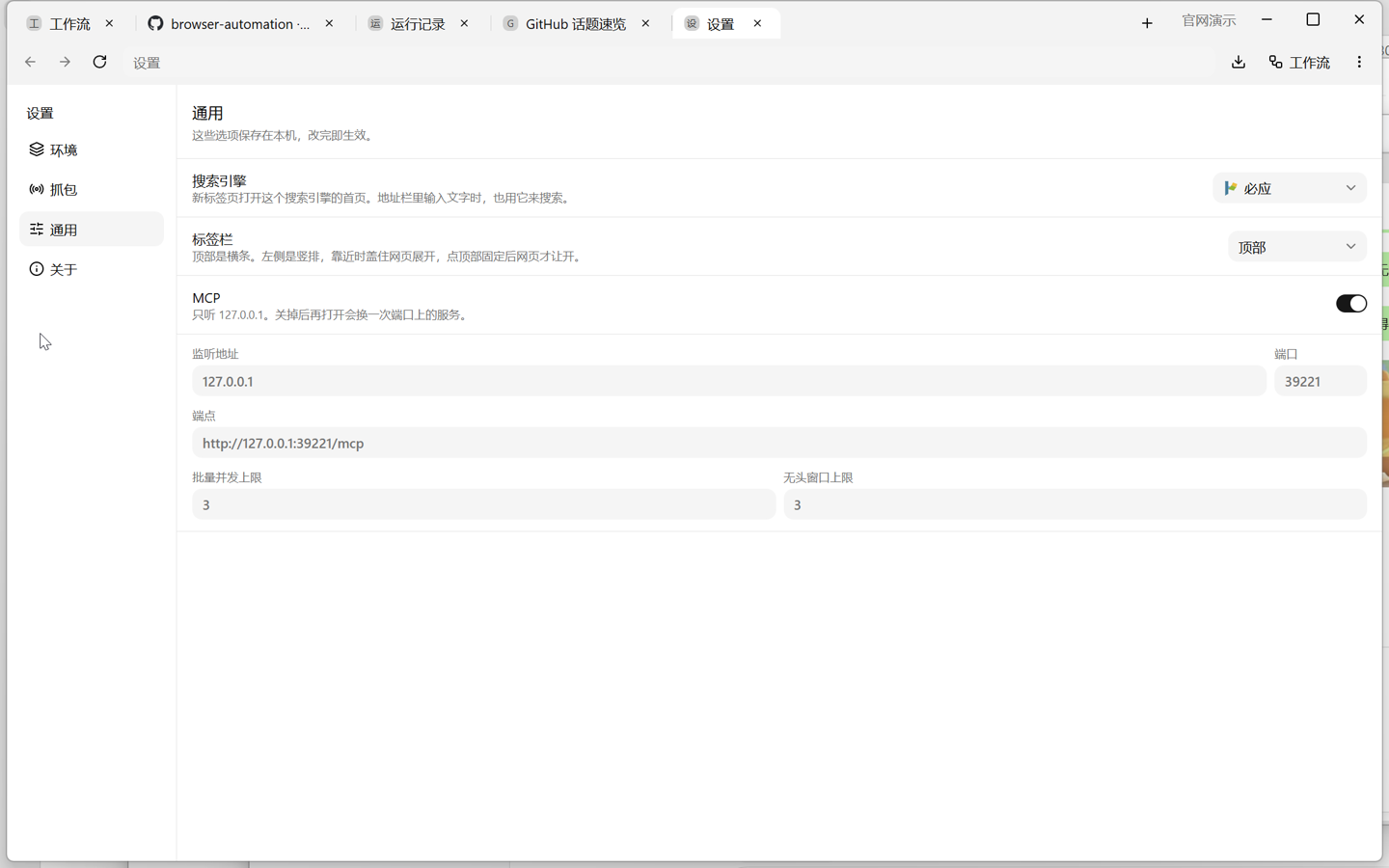This screenshot has height=868, width=1389.
Task: Go forward with the right arrow icon
Action: (65, 62)
